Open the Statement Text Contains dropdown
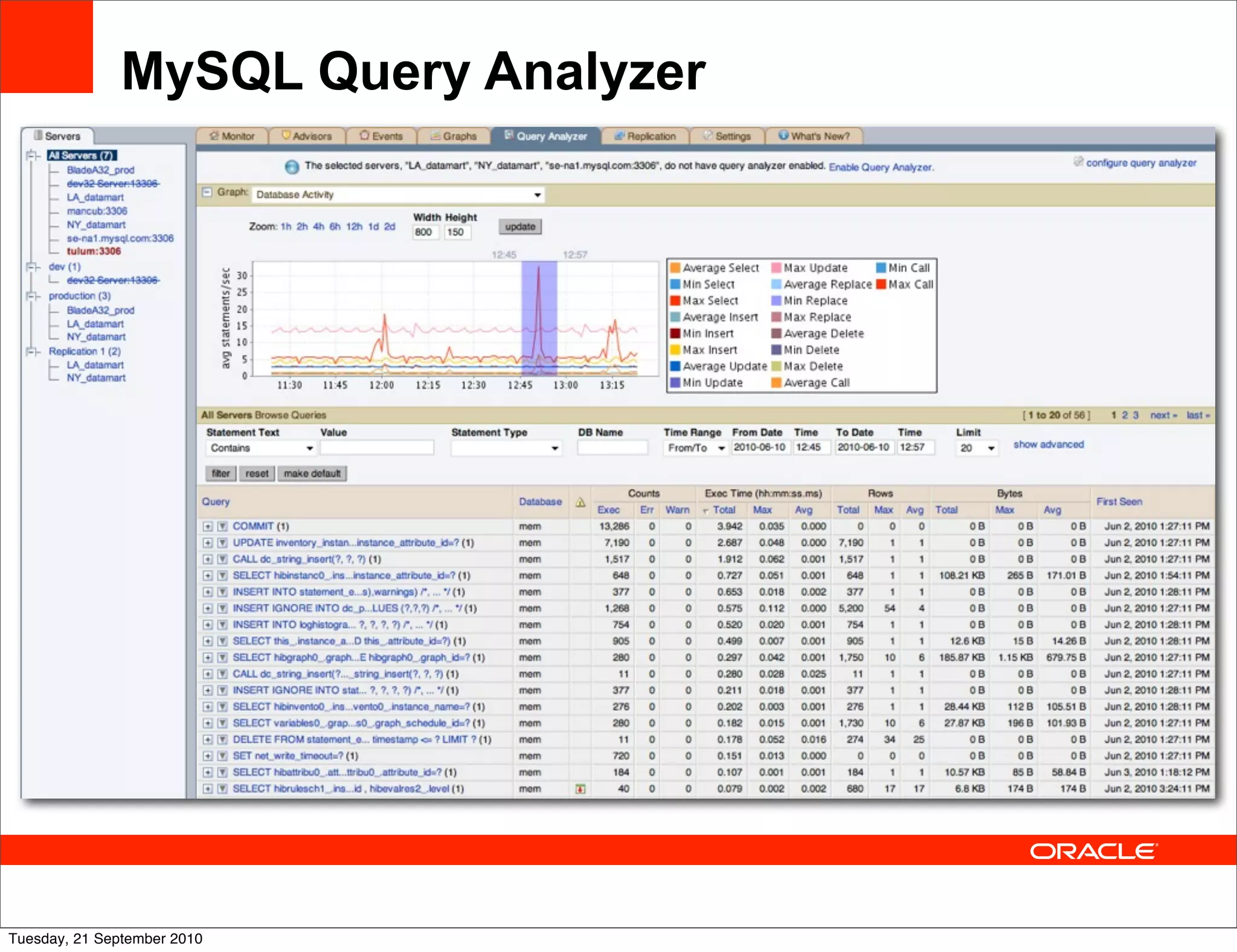This screenshot has width=1237, height=952. pos(261,448)
